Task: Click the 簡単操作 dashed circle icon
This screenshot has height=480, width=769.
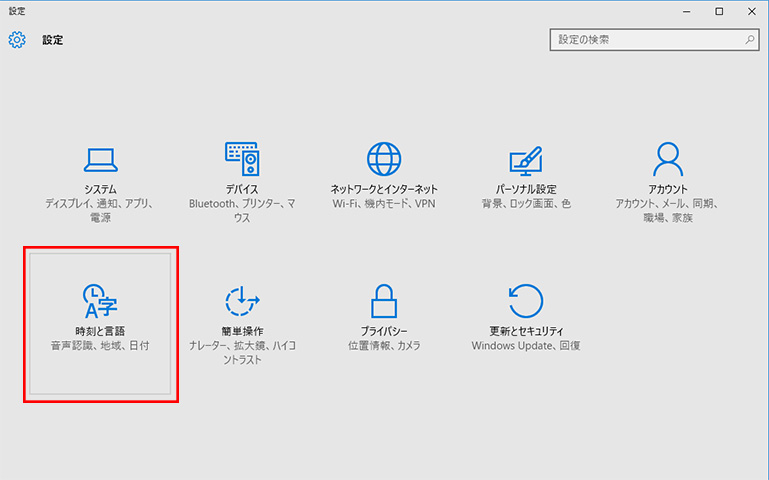Action: [x=242, y=299]
